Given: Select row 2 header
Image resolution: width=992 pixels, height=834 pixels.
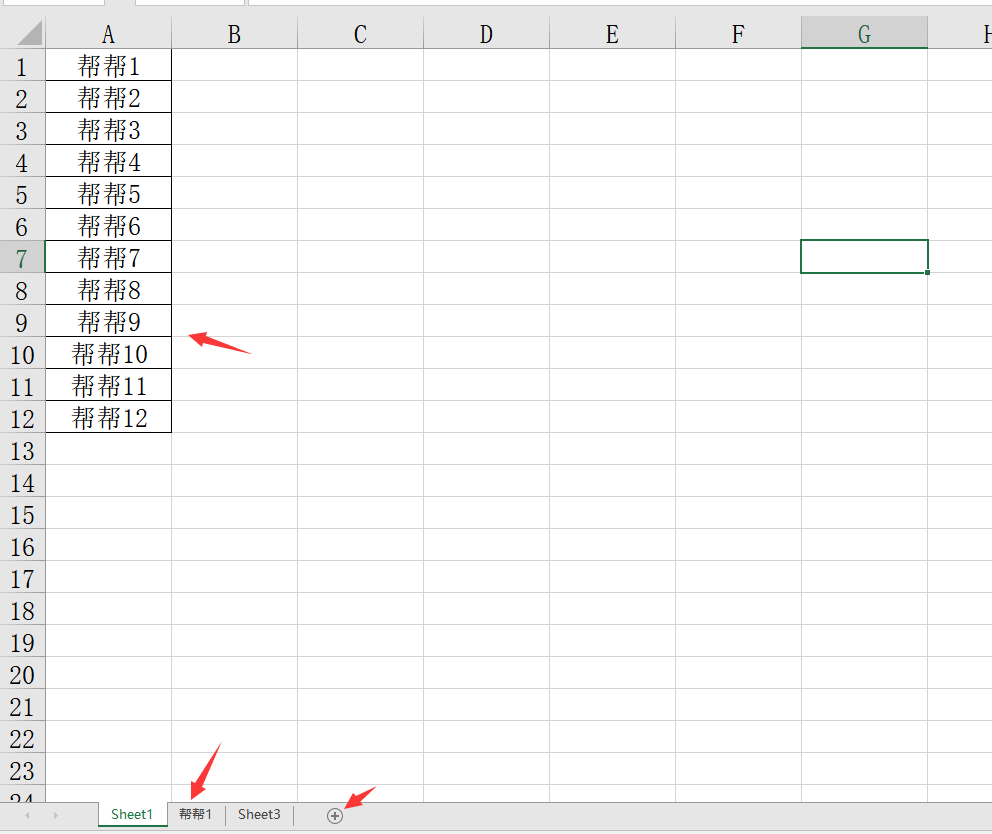Looking at the screenshot, I should pos(22,97).
